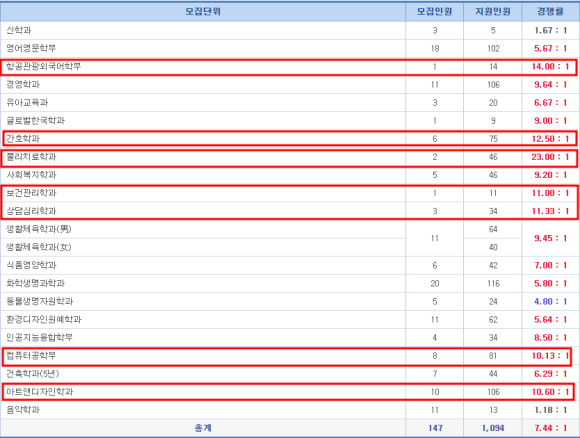Click the 1.18 : 1 ratio for 음악학과
The width and height of the screenshot is (580, 438).
550,410
